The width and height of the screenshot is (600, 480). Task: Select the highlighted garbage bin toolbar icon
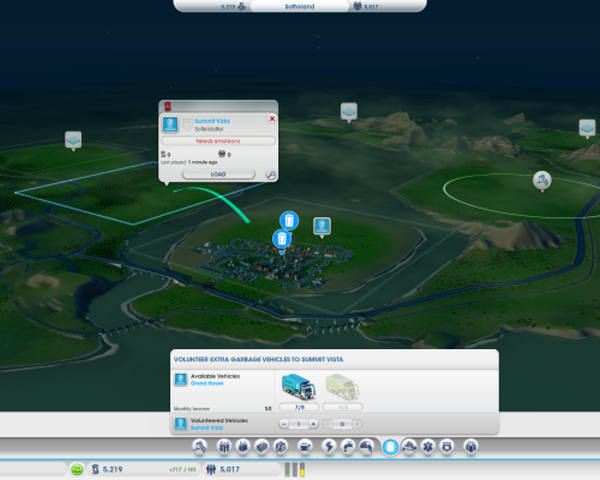pyautogui.click(x=390, y=447)
